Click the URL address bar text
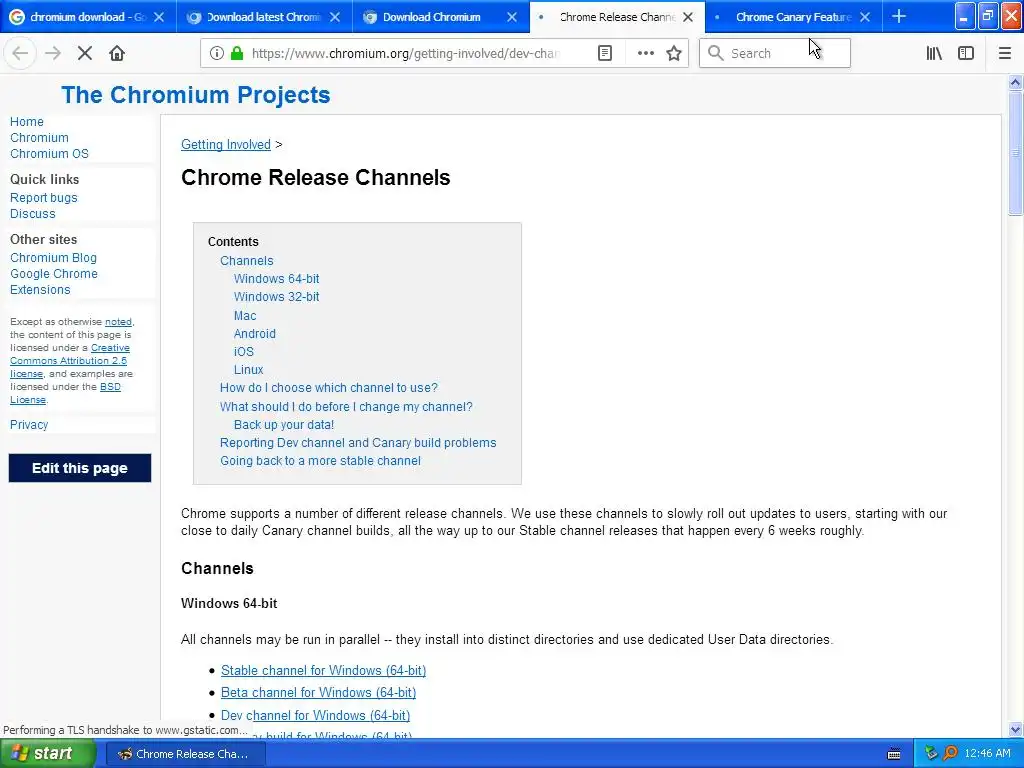This screenshot has height=768, width=1024. 405,54
